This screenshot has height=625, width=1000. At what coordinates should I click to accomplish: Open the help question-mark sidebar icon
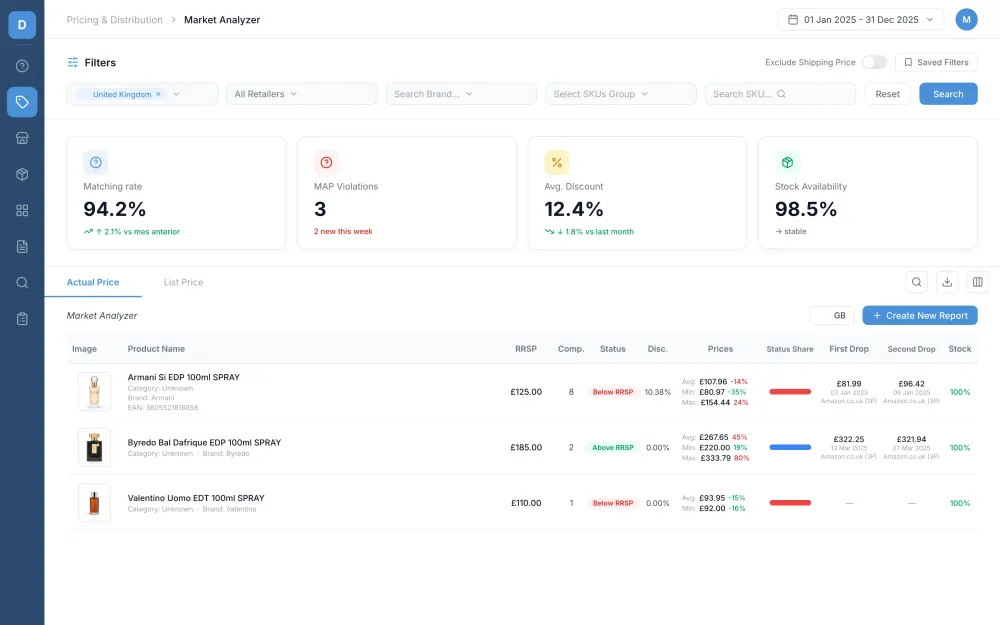[x=22, y=66]
